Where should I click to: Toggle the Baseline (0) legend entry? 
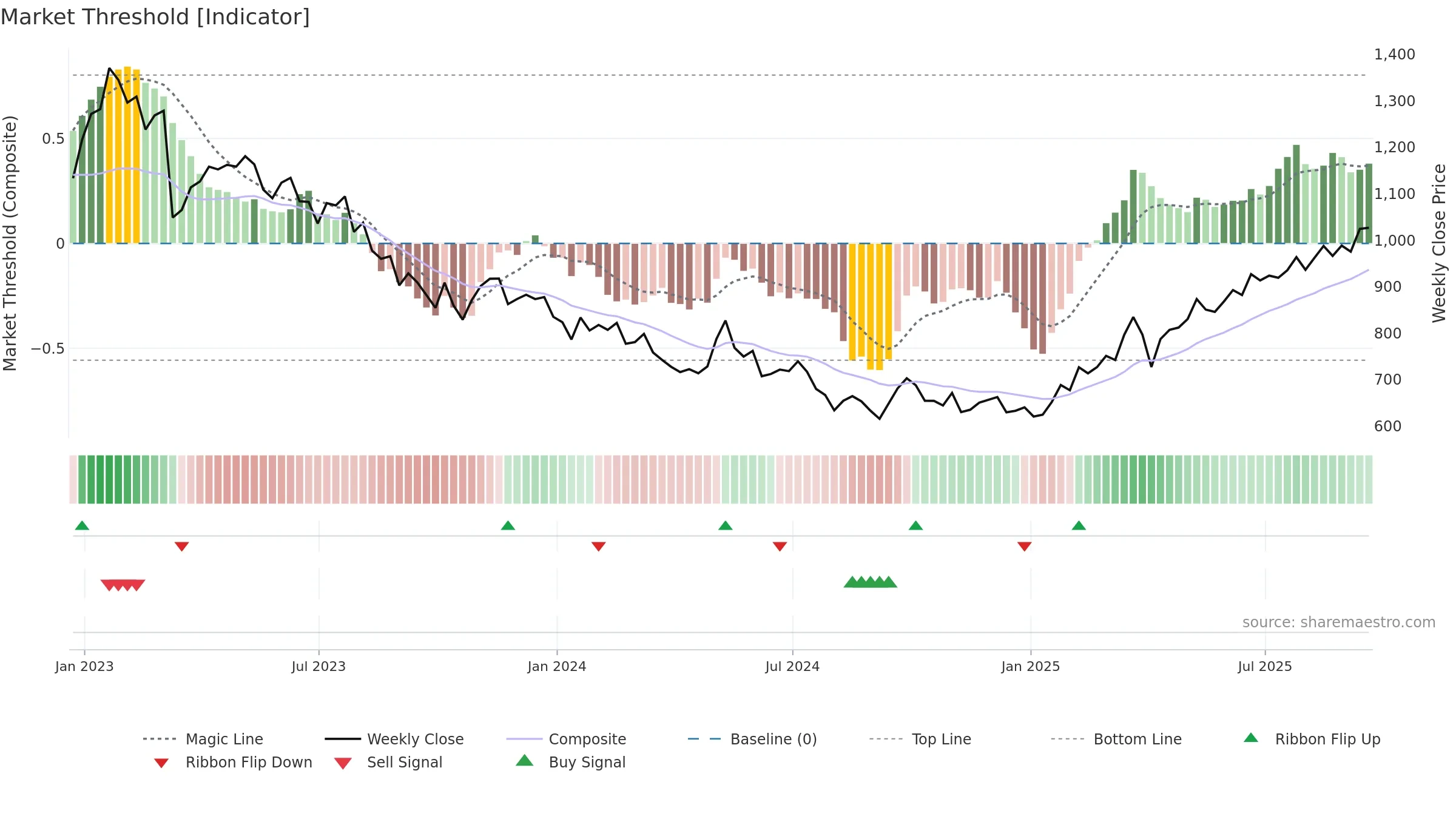pos(752,739)
